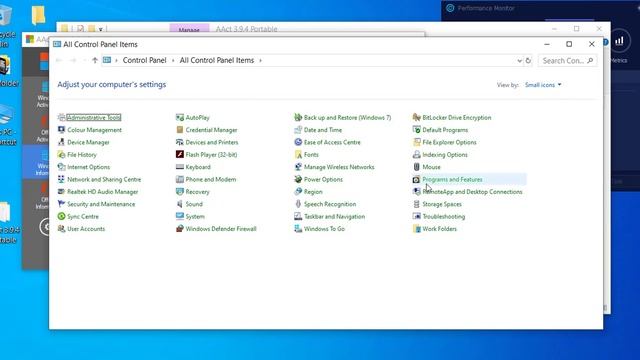Open the Keyboard icon
This screenshot has height=360, width=640.
click(180, 167)
